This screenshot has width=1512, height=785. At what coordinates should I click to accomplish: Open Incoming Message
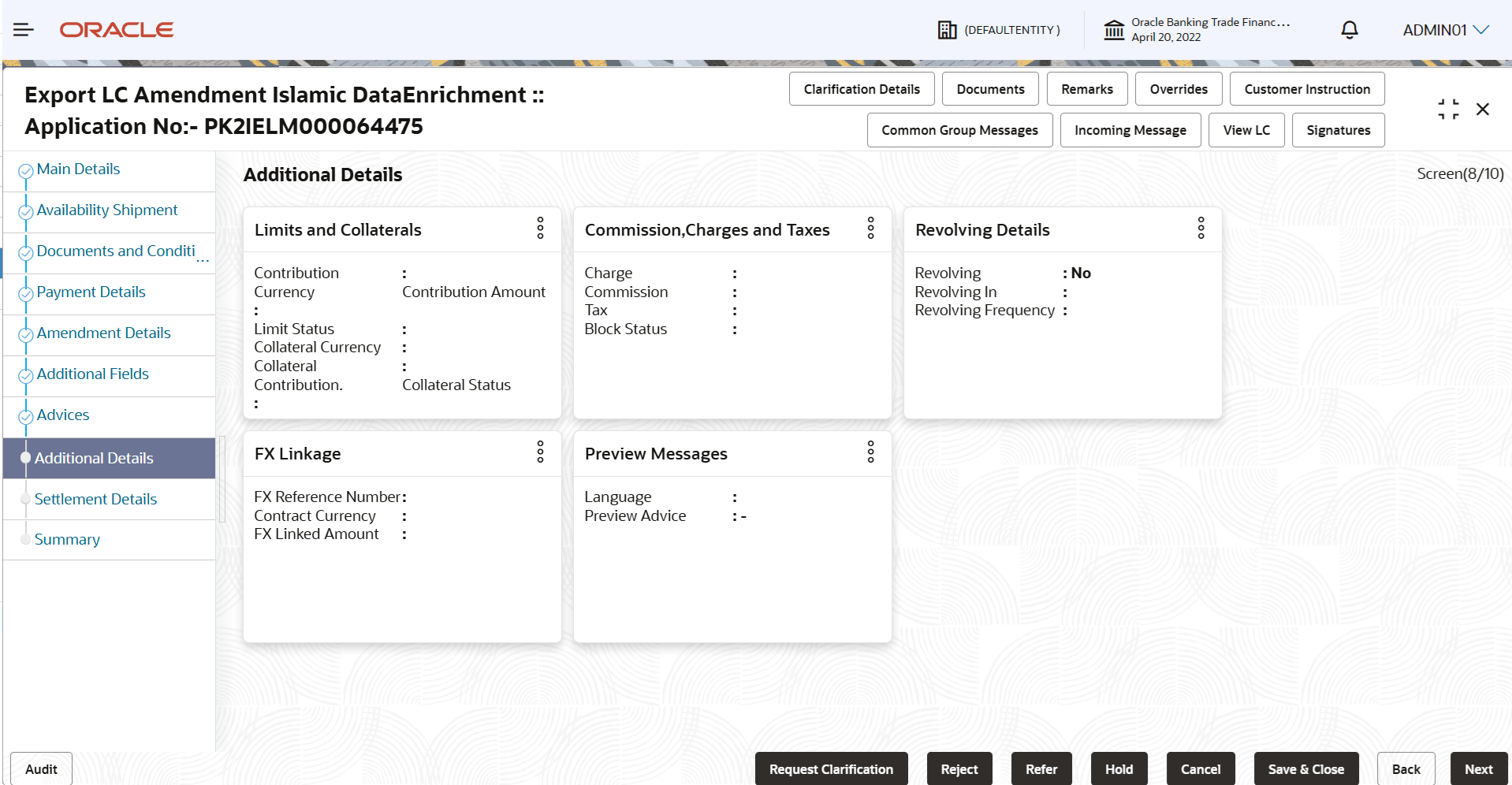[1130, 130]
